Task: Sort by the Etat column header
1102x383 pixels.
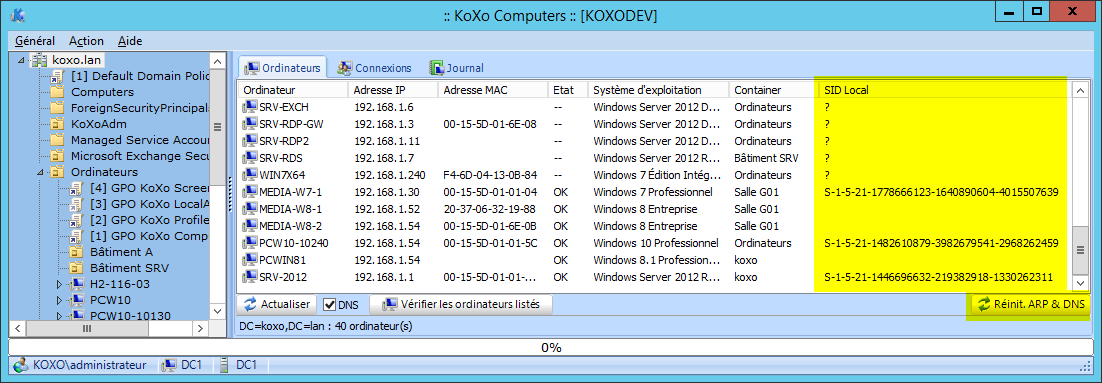Action: point(568,90)
